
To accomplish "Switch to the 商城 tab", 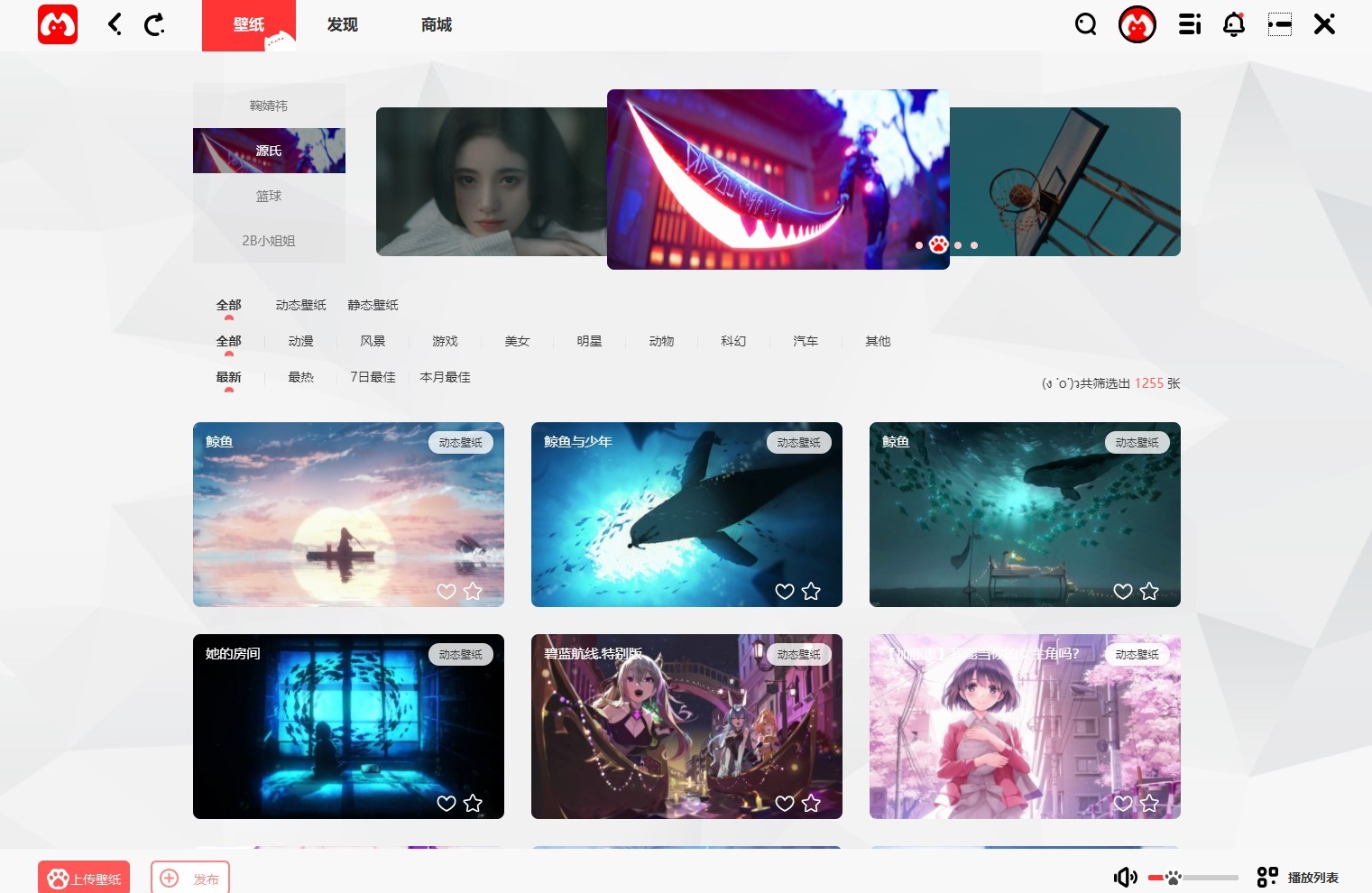I will tap(436, 25).
